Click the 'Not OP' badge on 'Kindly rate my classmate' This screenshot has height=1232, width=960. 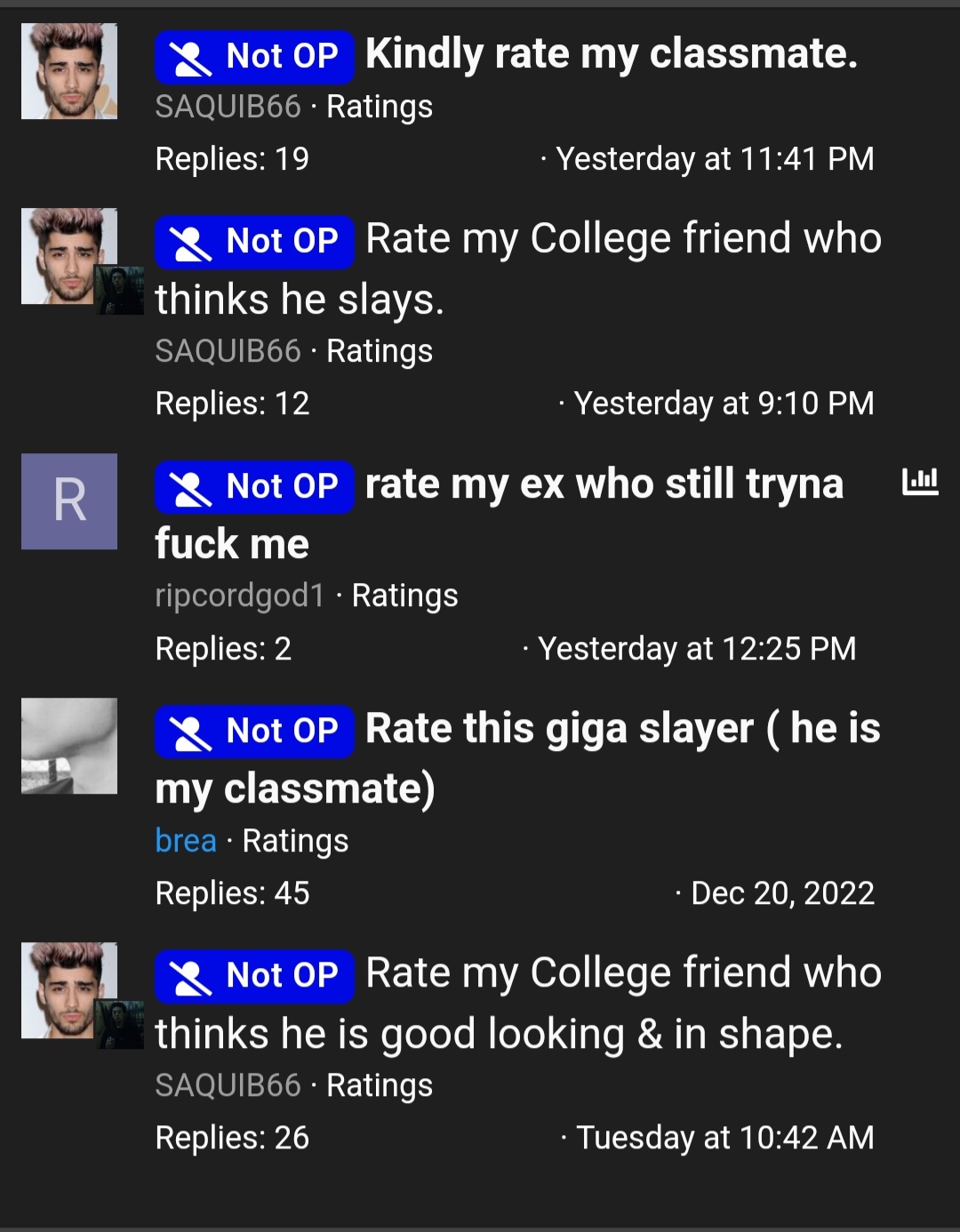coord(254,56)
